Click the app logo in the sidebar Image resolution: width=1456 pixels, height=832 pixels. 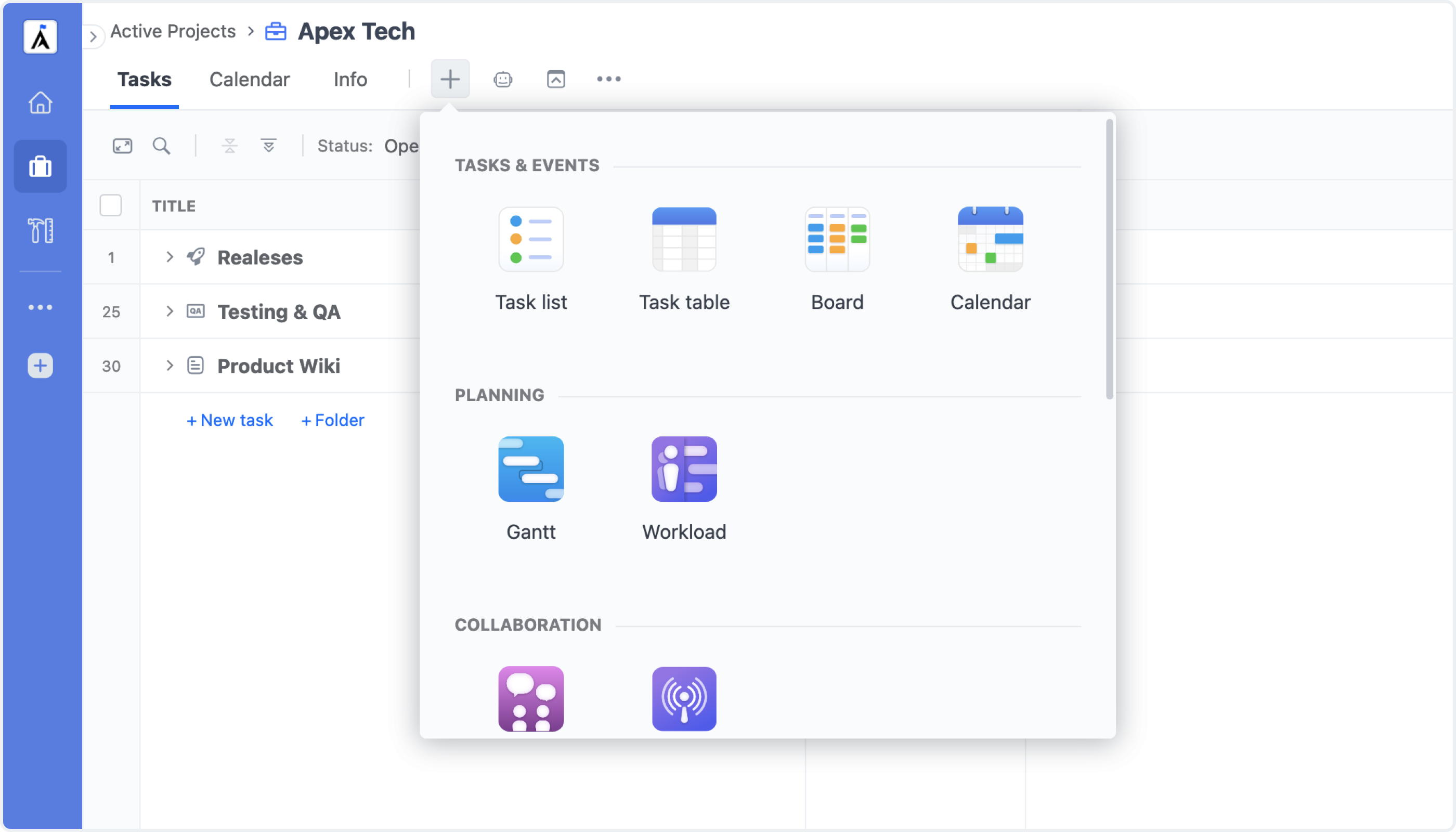[40, 37]
